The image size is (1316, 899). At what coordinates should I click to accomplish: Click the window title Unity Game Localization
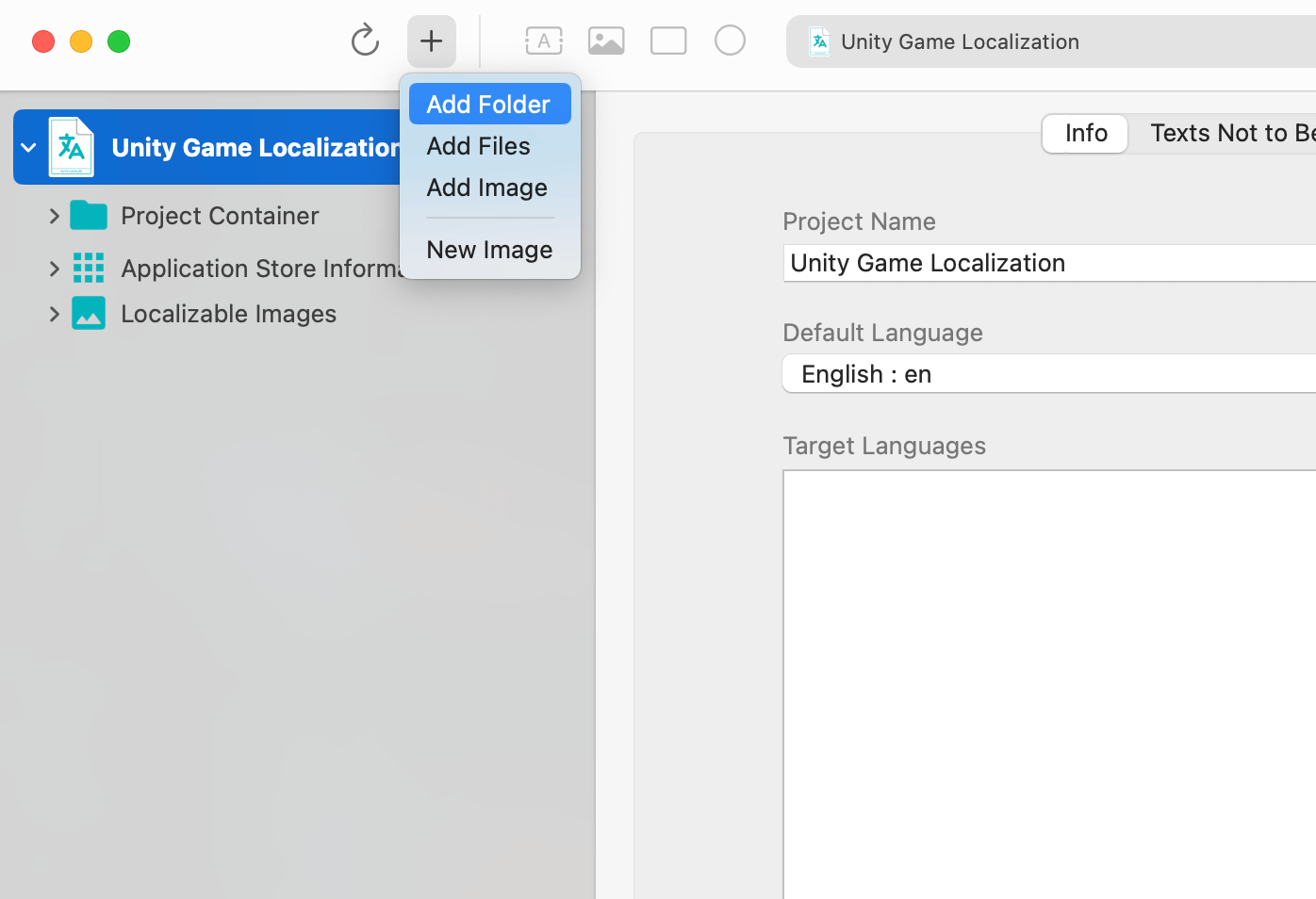(x=960, y=41)
